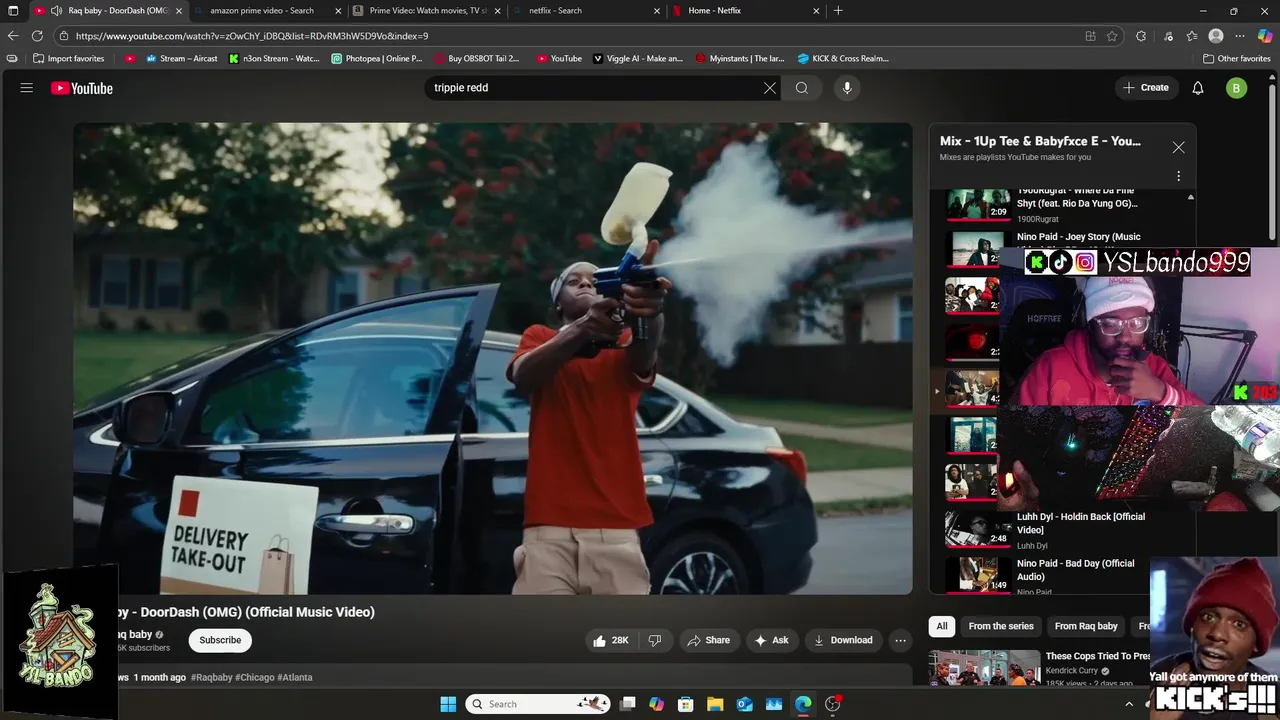Image resolution: width=1280 pixels, height=720 pixels.
Task: Subscribe to Raq baby channel
Action: point(220,640)
